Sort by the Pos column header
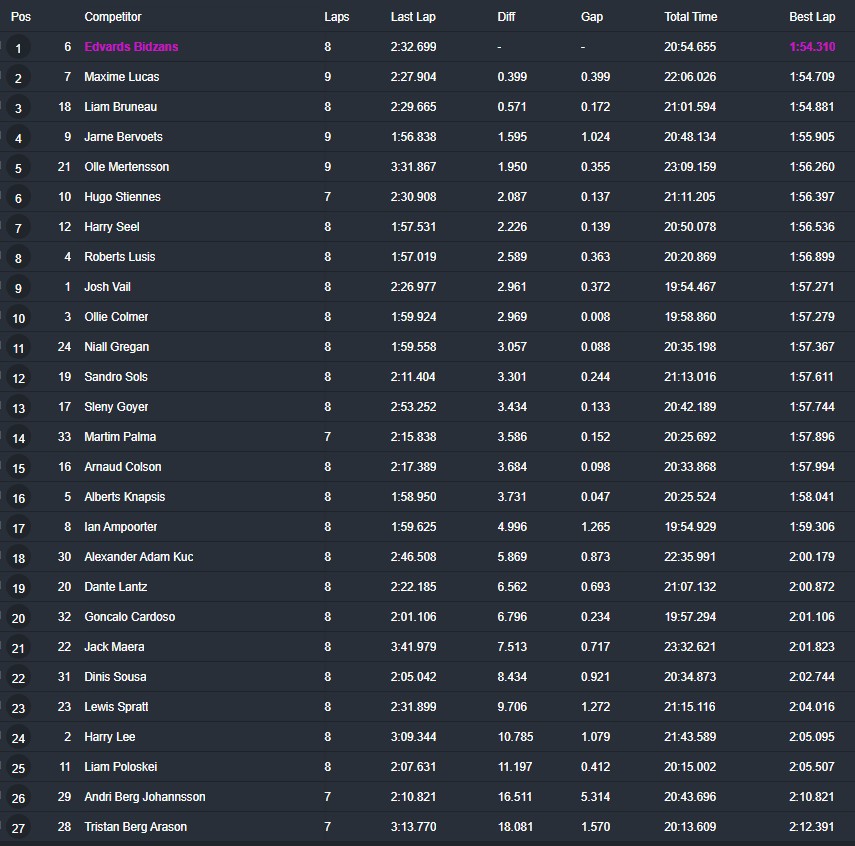Screen dimensions: 855x846 tap(20, 17)
